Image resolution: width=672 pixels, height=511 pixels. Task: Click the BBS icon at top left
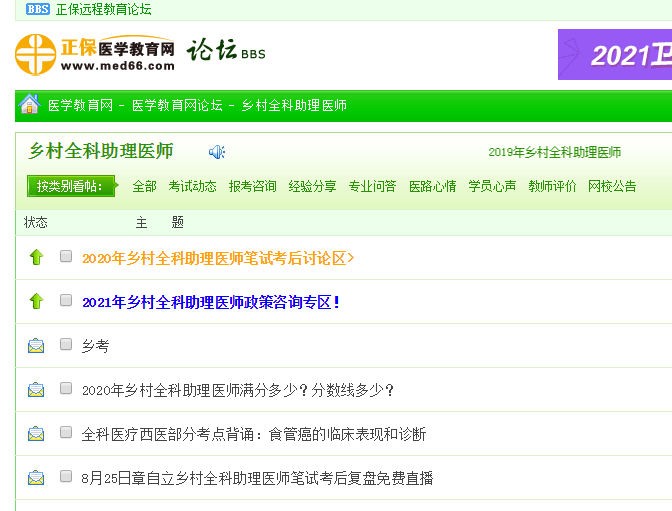pyautogui.click(x=37, y=9)
